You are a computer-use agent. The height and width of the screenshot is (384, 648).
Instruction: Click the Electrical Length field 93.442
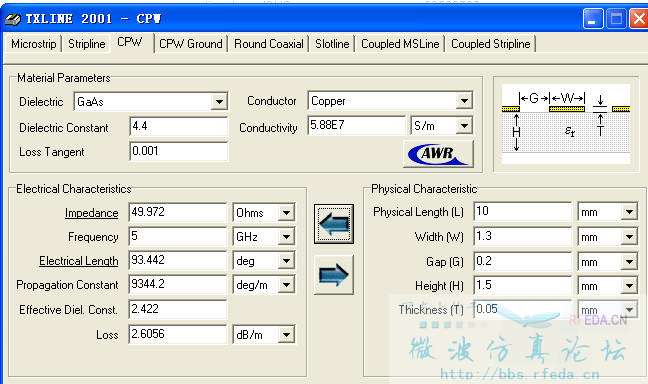pyautogui.click(x=178, y=260)
